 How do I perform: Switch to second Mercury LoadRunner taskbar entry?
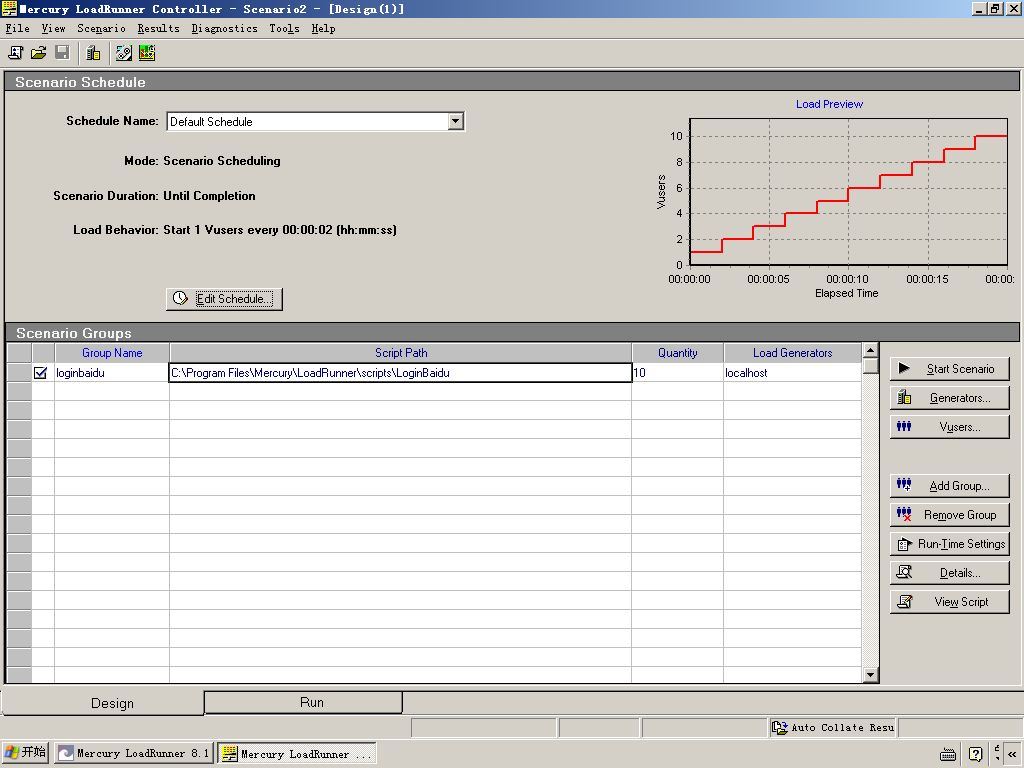297,753
